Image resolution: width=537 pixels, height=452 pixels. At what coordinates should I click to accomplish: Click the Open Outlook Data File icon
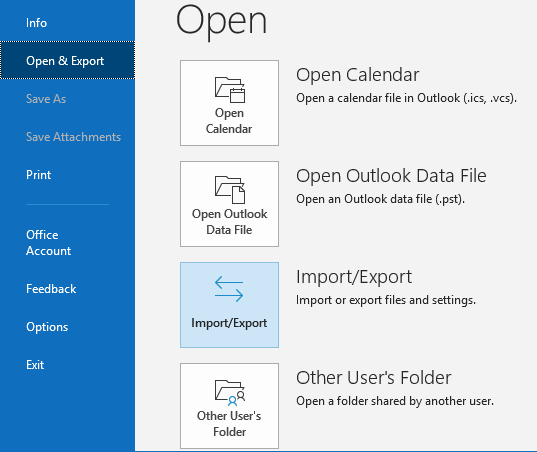click(x=230, y=190)
